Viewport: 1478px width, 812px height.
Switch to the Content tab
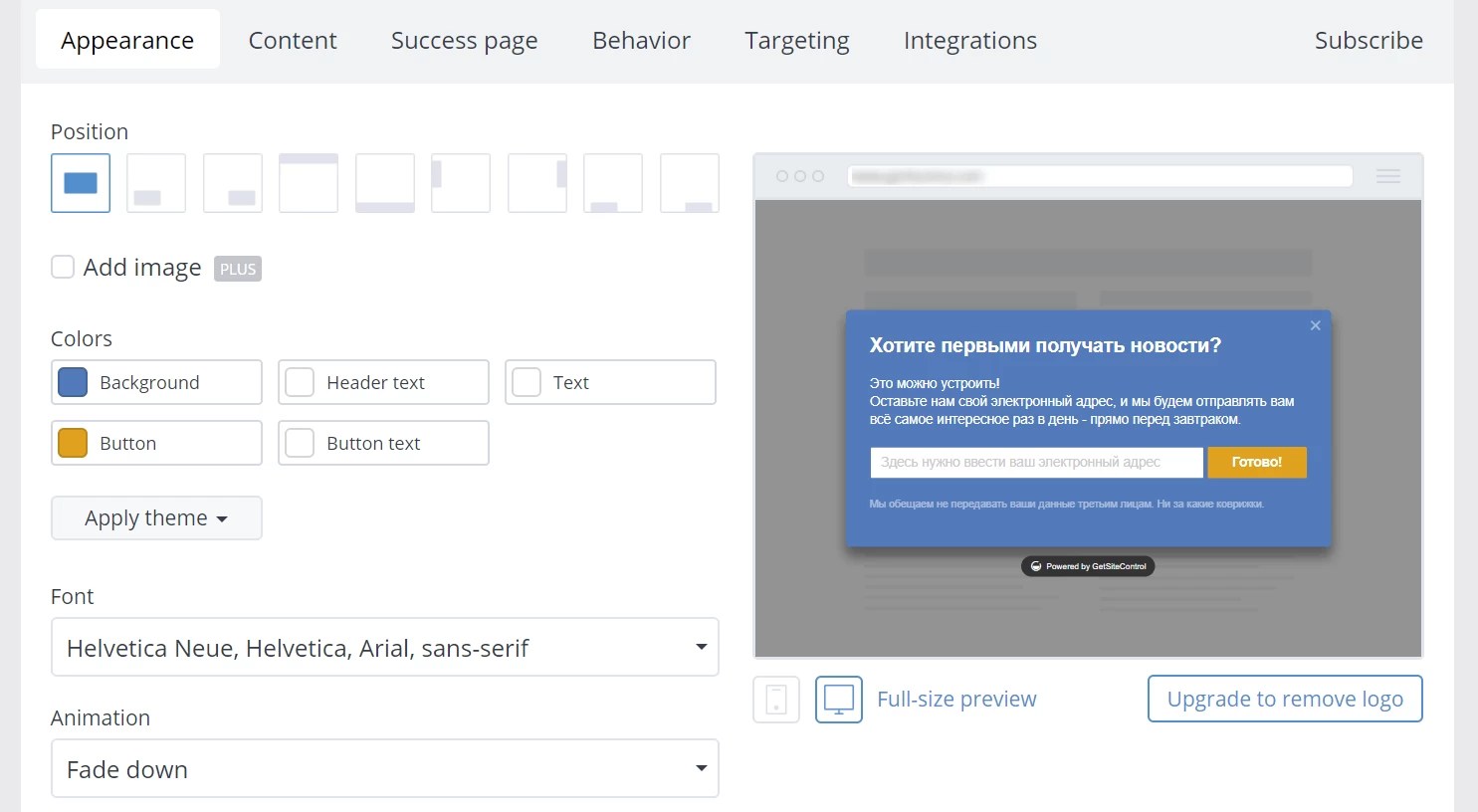293,40
